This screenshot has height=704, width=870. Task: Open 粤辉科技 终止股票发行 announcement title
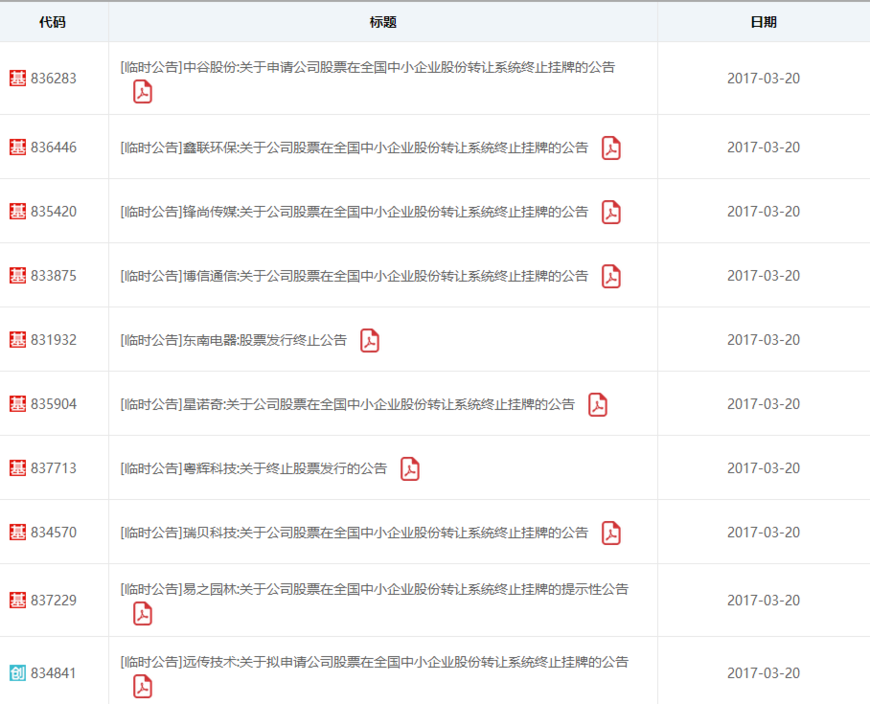tap(254, 469)
